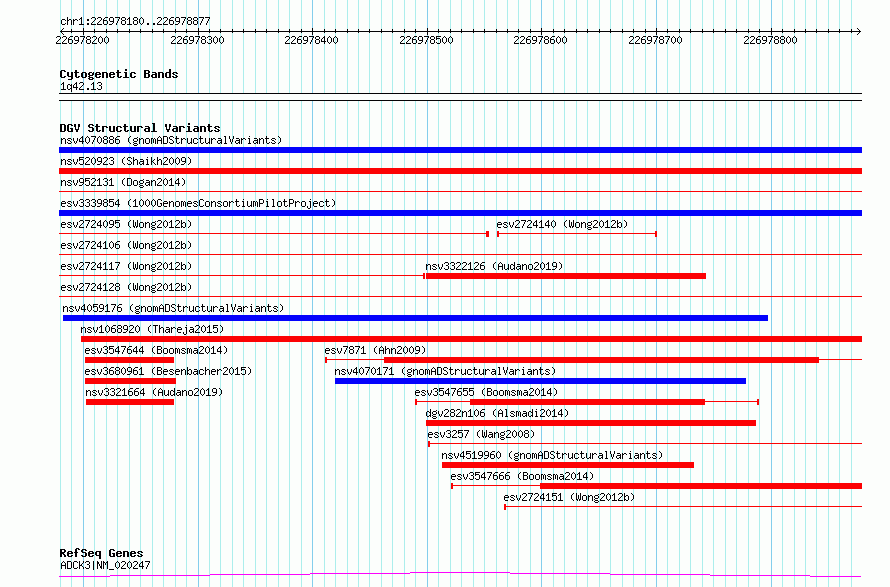Click the ruler at position 226978600

(540, 40)
